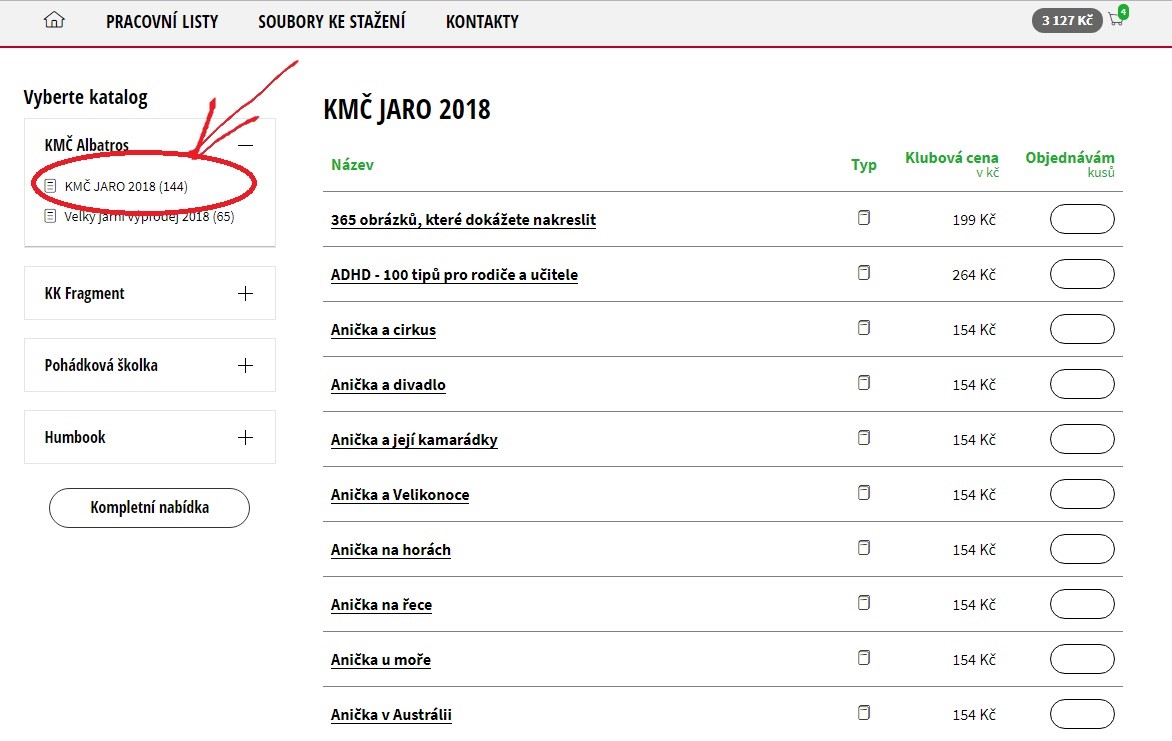
Task: Click the 3 127 Kč cart total
Action: pyautogui.click(x=1067, y=20)
